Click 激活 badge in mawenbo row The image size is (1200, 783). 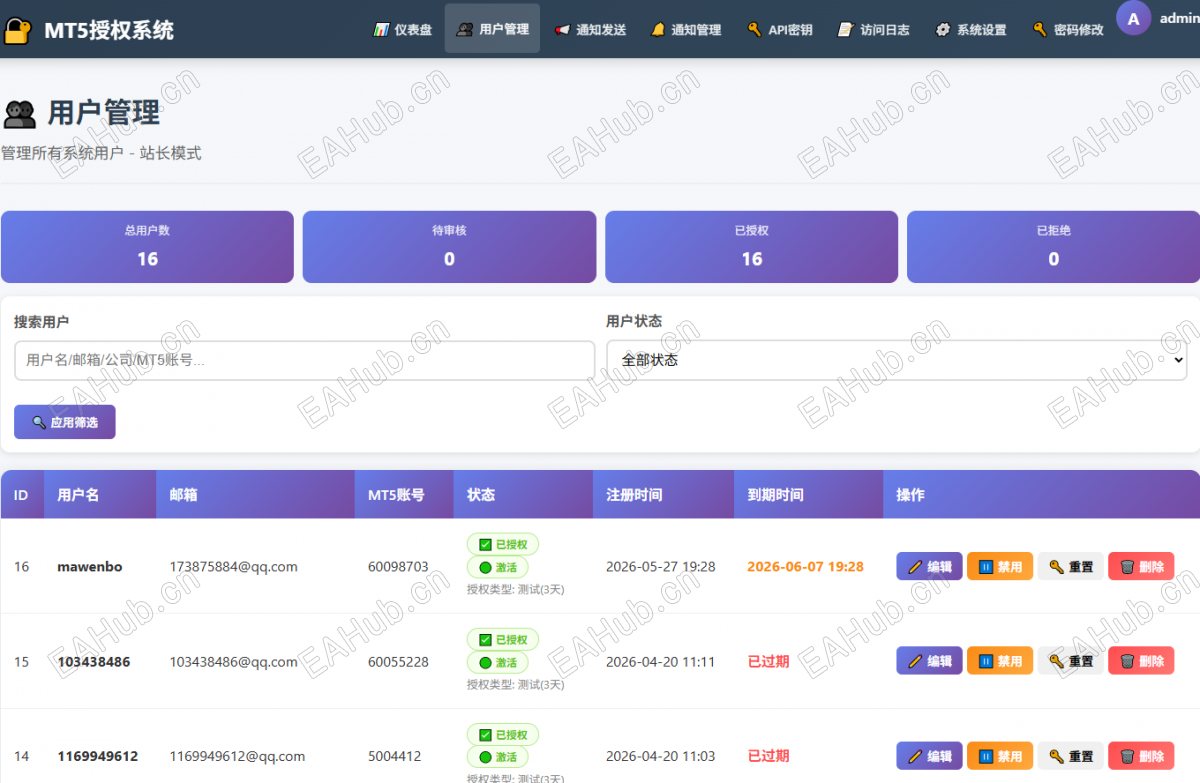497,567
